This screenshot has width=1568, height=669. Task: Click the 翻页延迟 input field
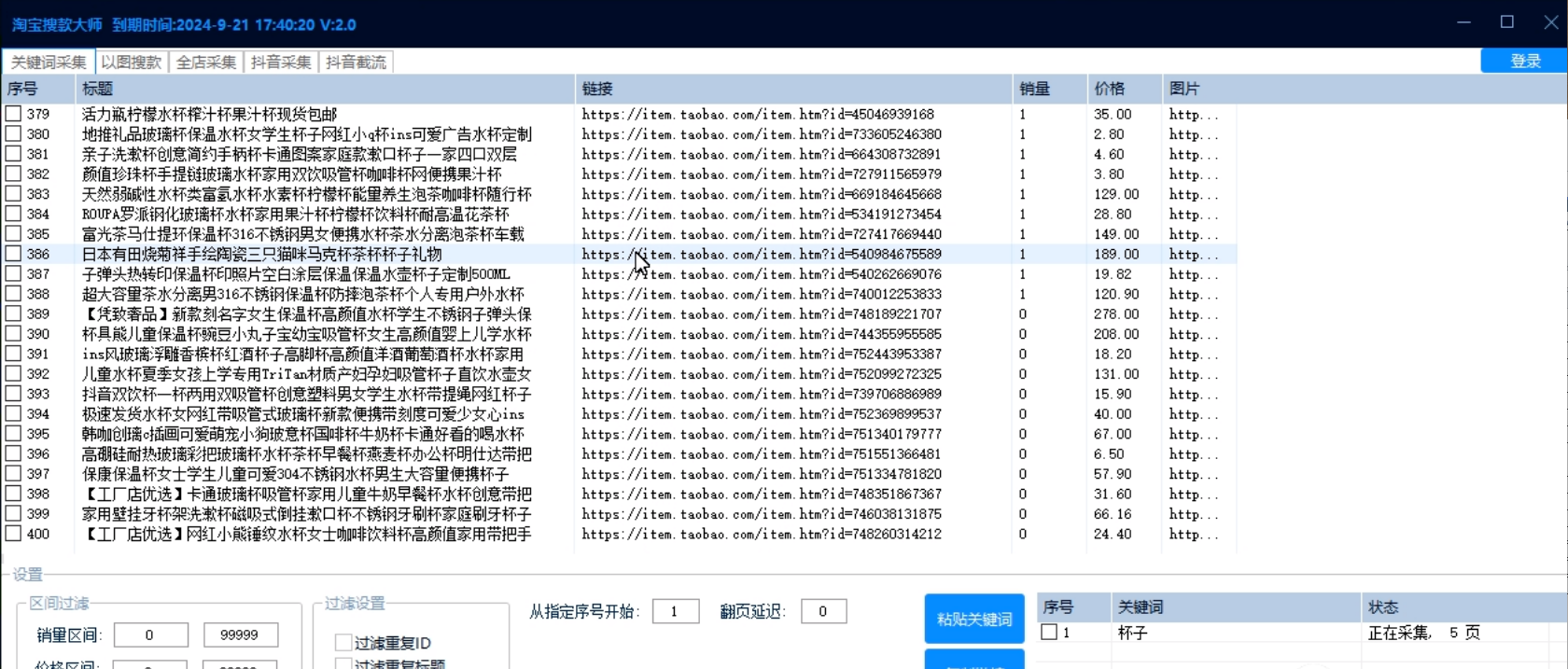[x=823, y=611]
